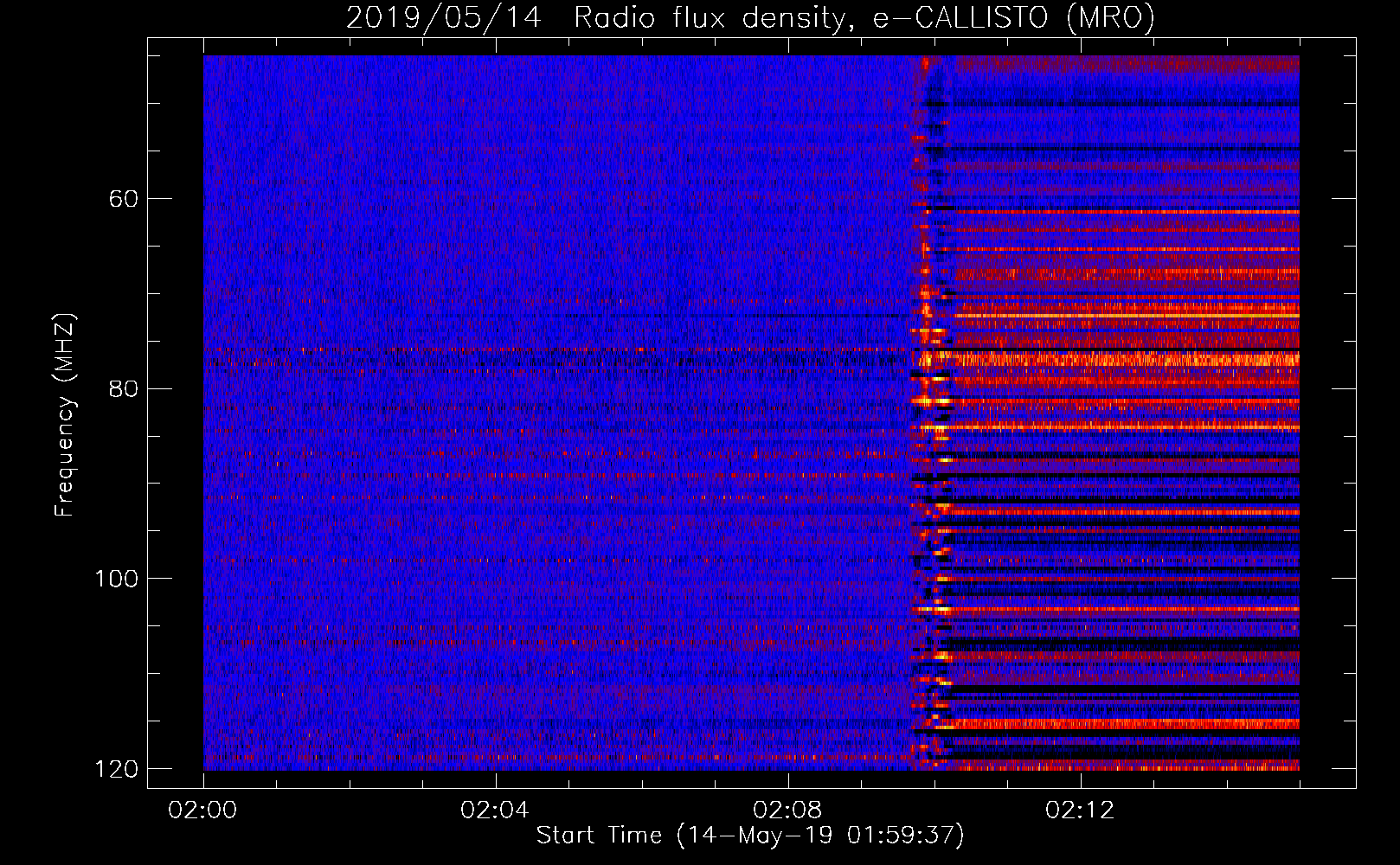Screen dimensions: 1400x865
Task: Click the 'Frequency (MHZ)' axis label
Action: [x=65, y=415]
